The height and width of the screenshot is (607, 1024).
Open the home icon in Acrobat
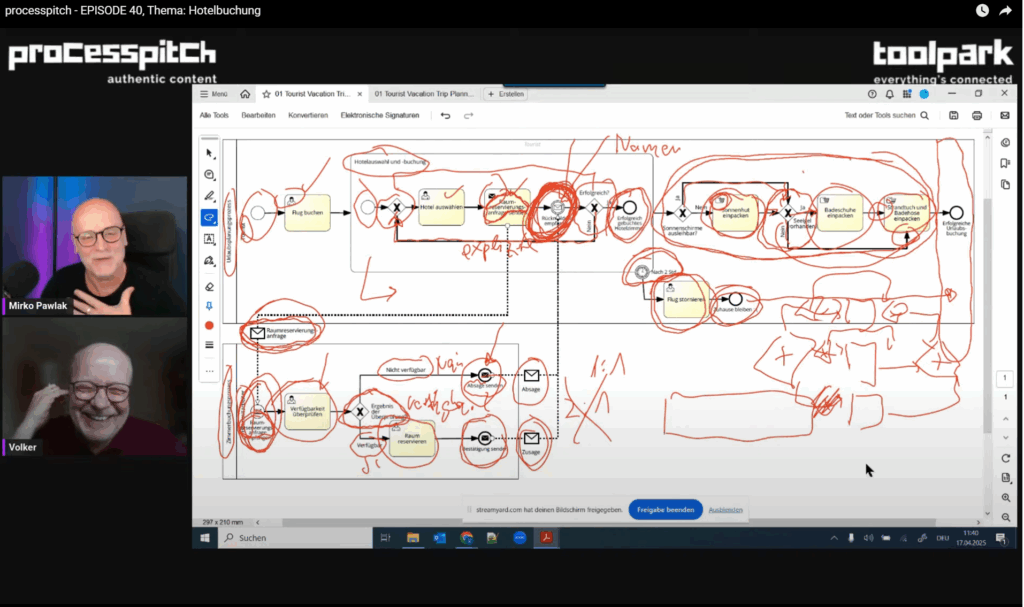coord(245,94)
